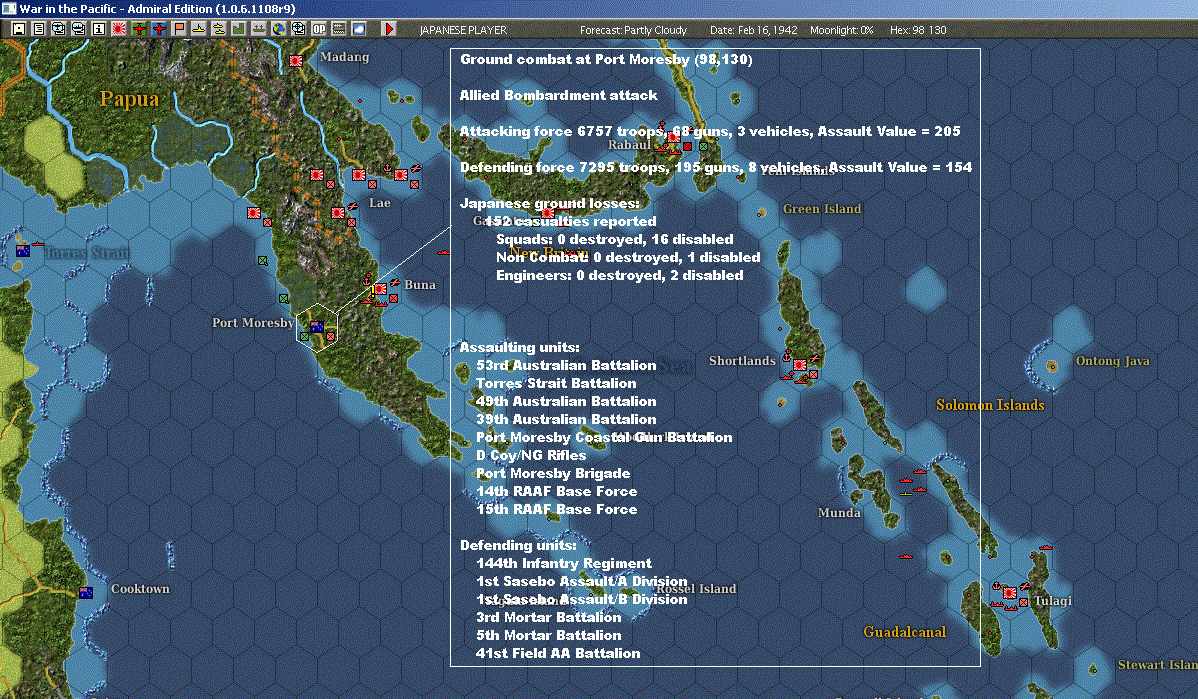Click 'D Coy/NG Rifles' entry
Viewport: 1198px width, 699px height.
coord(531,455)
